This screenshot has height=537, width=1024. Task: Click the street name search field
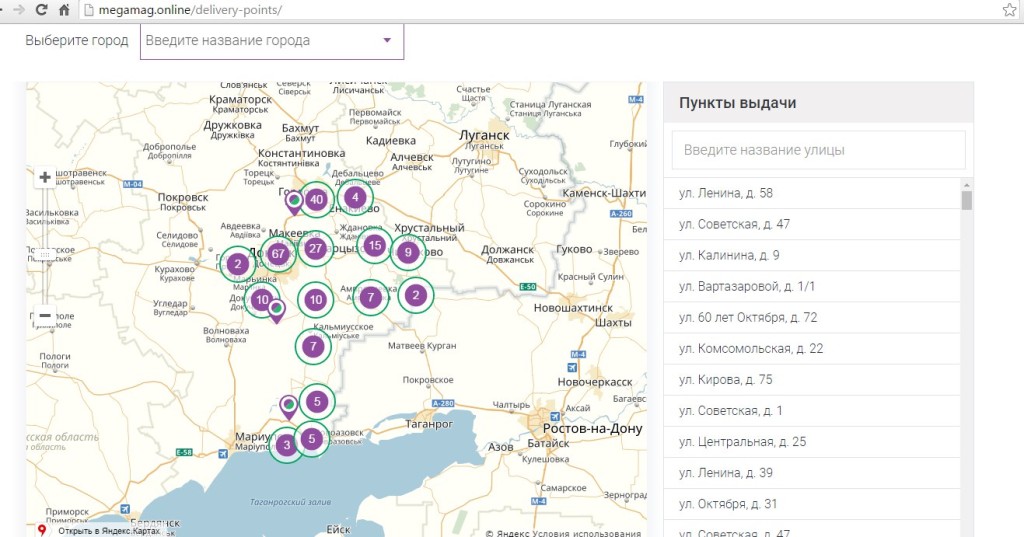pyautogui.click(x=818, y=150)
